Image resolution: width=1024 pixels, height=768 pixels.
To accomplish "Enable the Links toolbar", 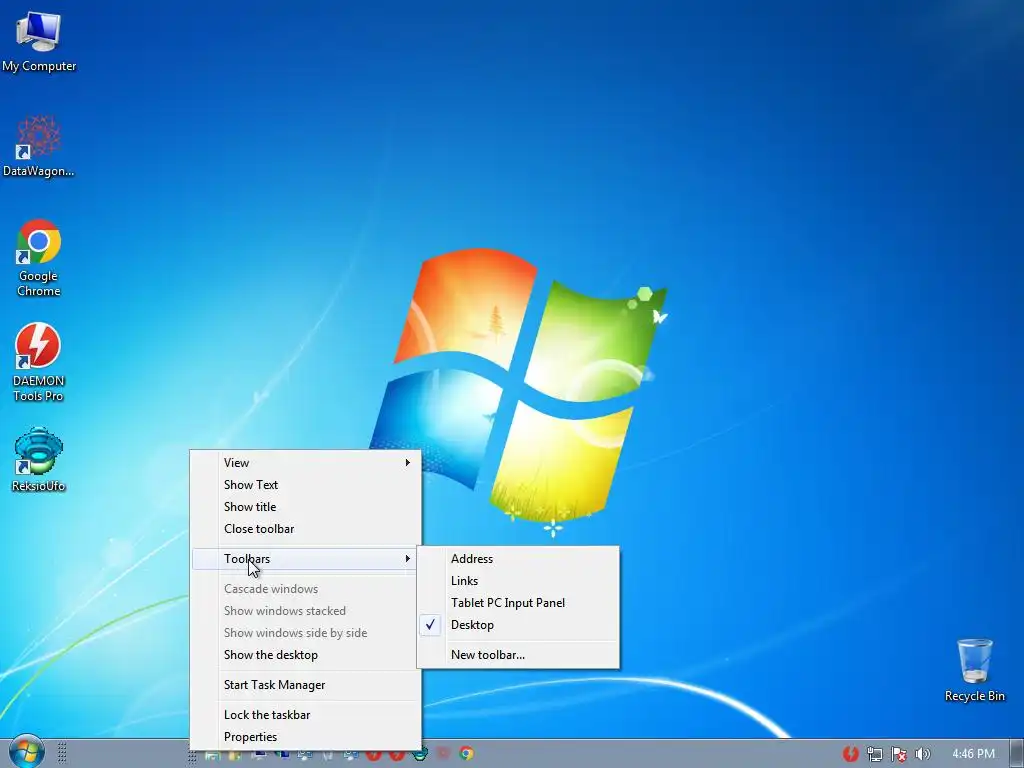I will tap(518, 581).
